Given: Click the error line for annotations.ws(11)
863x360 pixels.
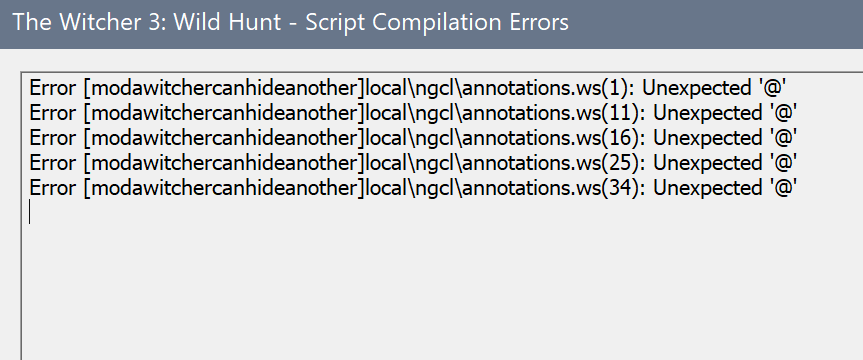Looking at the screenshot, I should (x=413, y=113).
